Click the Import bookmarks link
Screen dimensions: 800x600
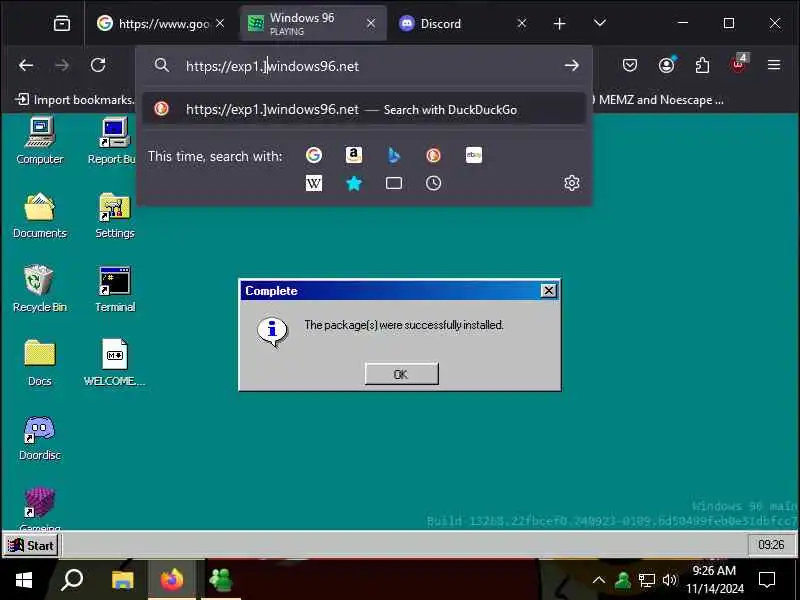pyautogui.click(x=76, y=99)
